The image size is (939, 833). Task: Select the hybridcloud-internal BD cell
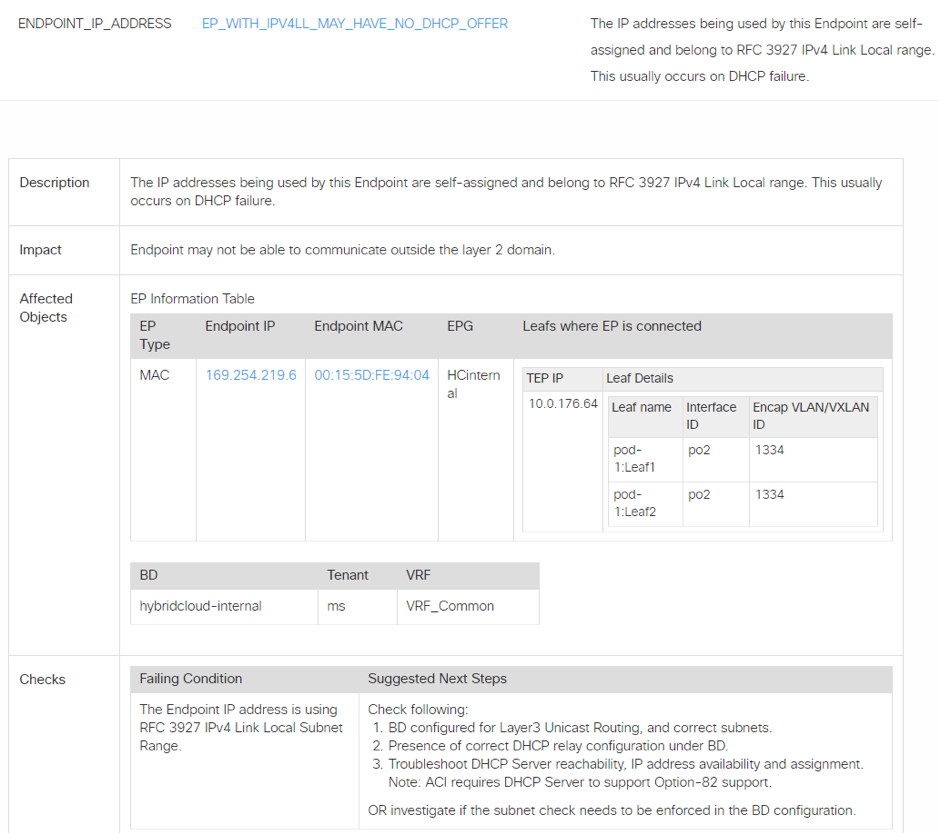[200, 606]
